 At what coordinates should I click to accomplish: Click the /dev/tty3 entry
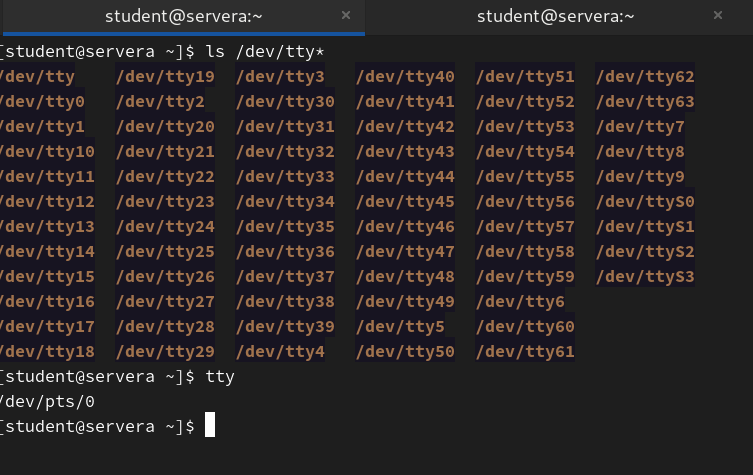(x=280, y=76)
